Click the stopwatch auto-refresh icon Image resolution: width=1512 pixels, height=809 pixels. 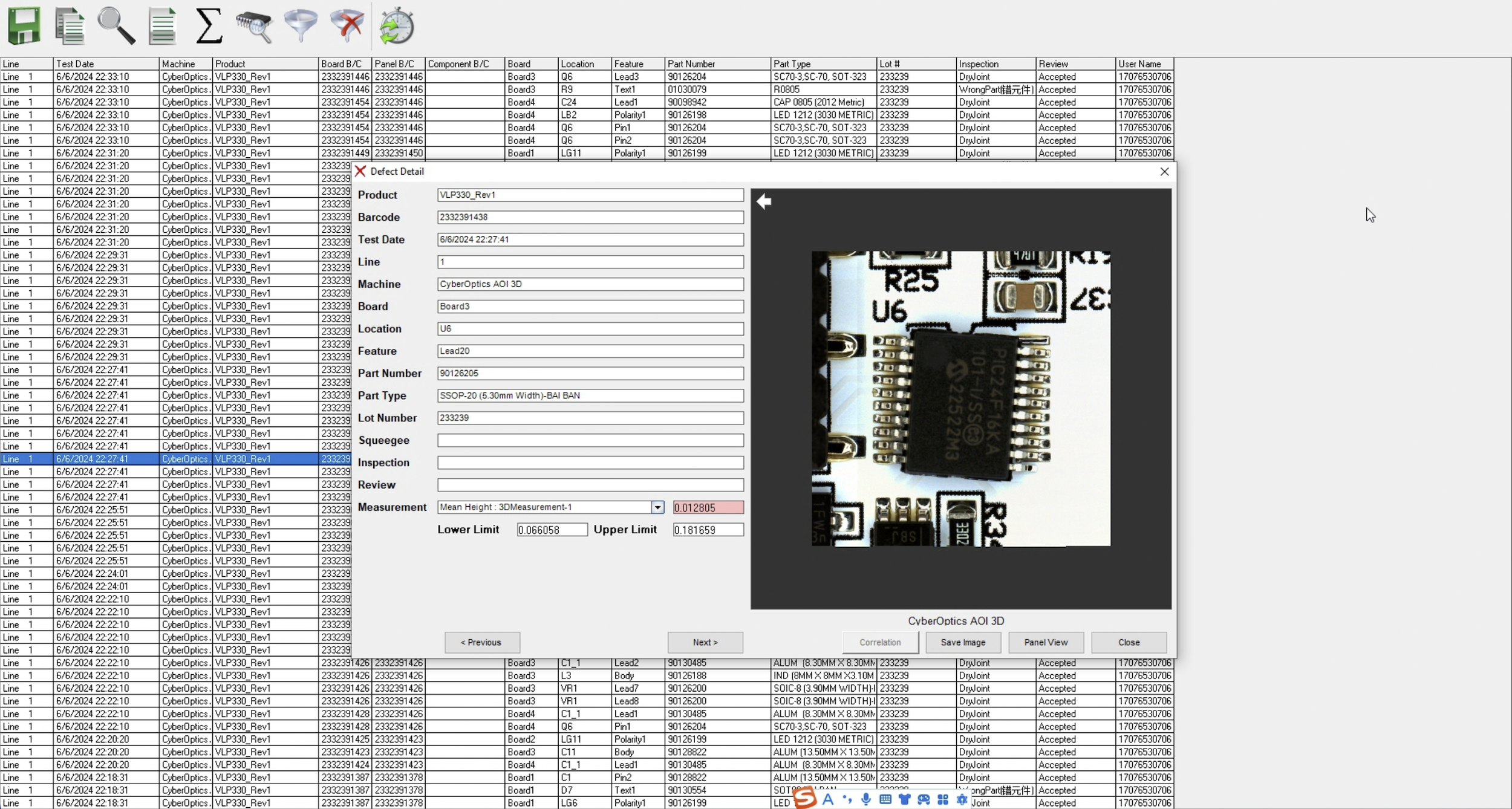click(397, 26)
